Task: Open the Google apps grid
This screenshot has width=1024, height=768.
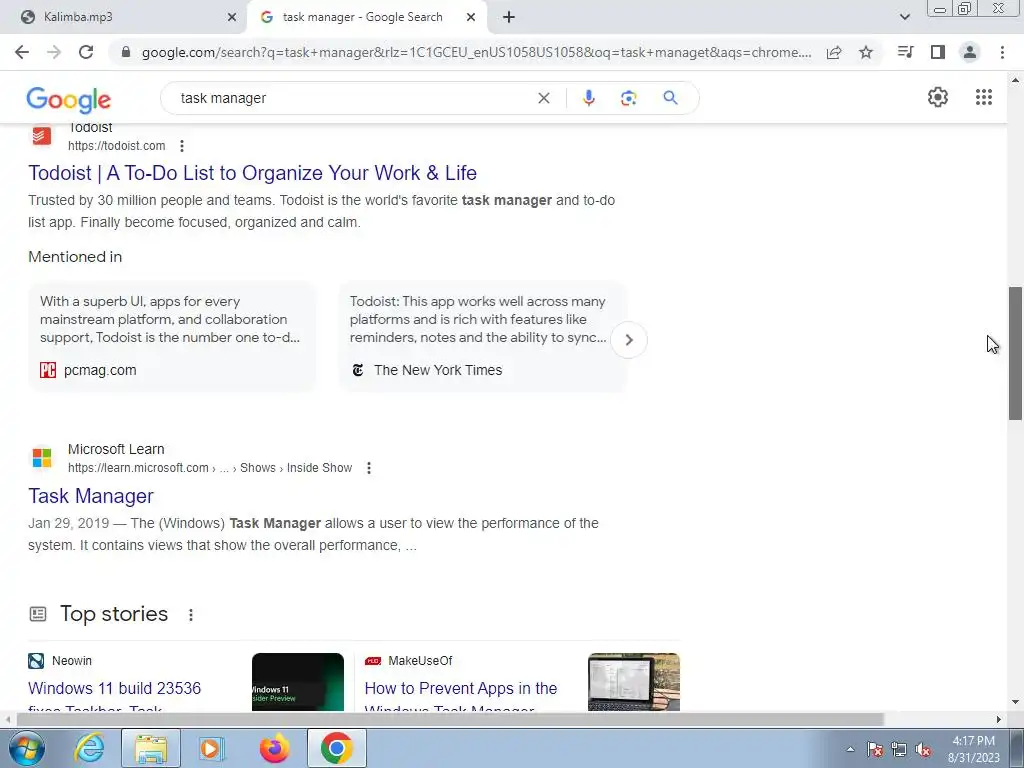Action: [x=984, y=97]
